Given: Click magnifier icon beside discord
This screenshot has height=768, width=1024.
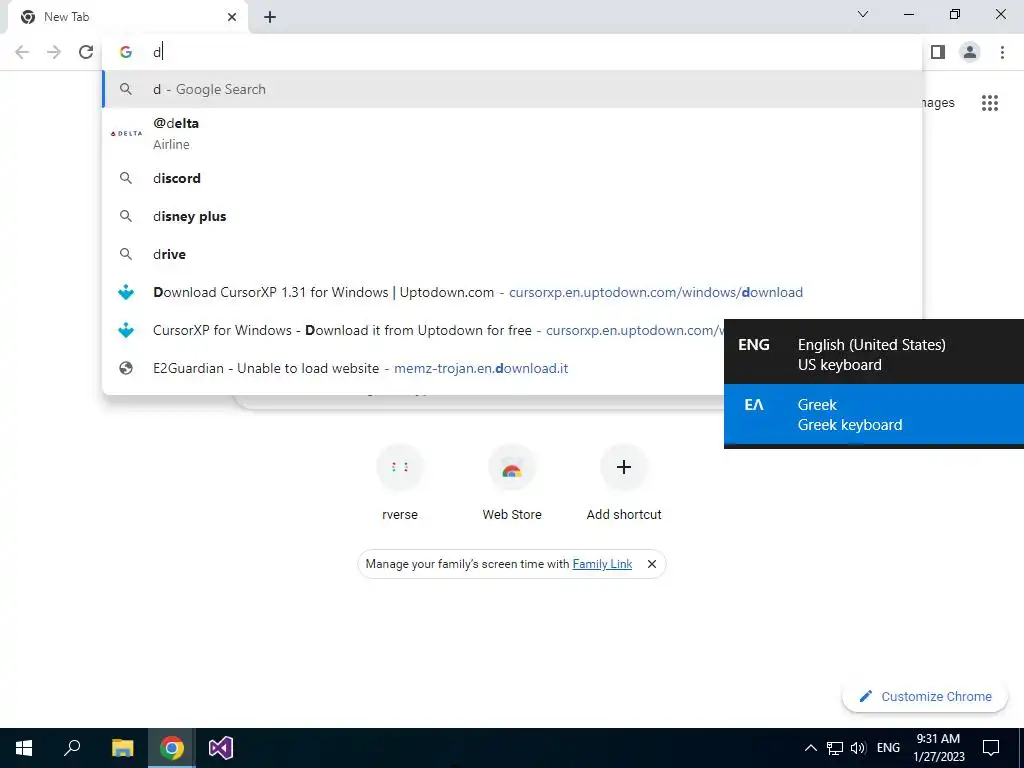Looking at the screenshot, I should 126,178.
